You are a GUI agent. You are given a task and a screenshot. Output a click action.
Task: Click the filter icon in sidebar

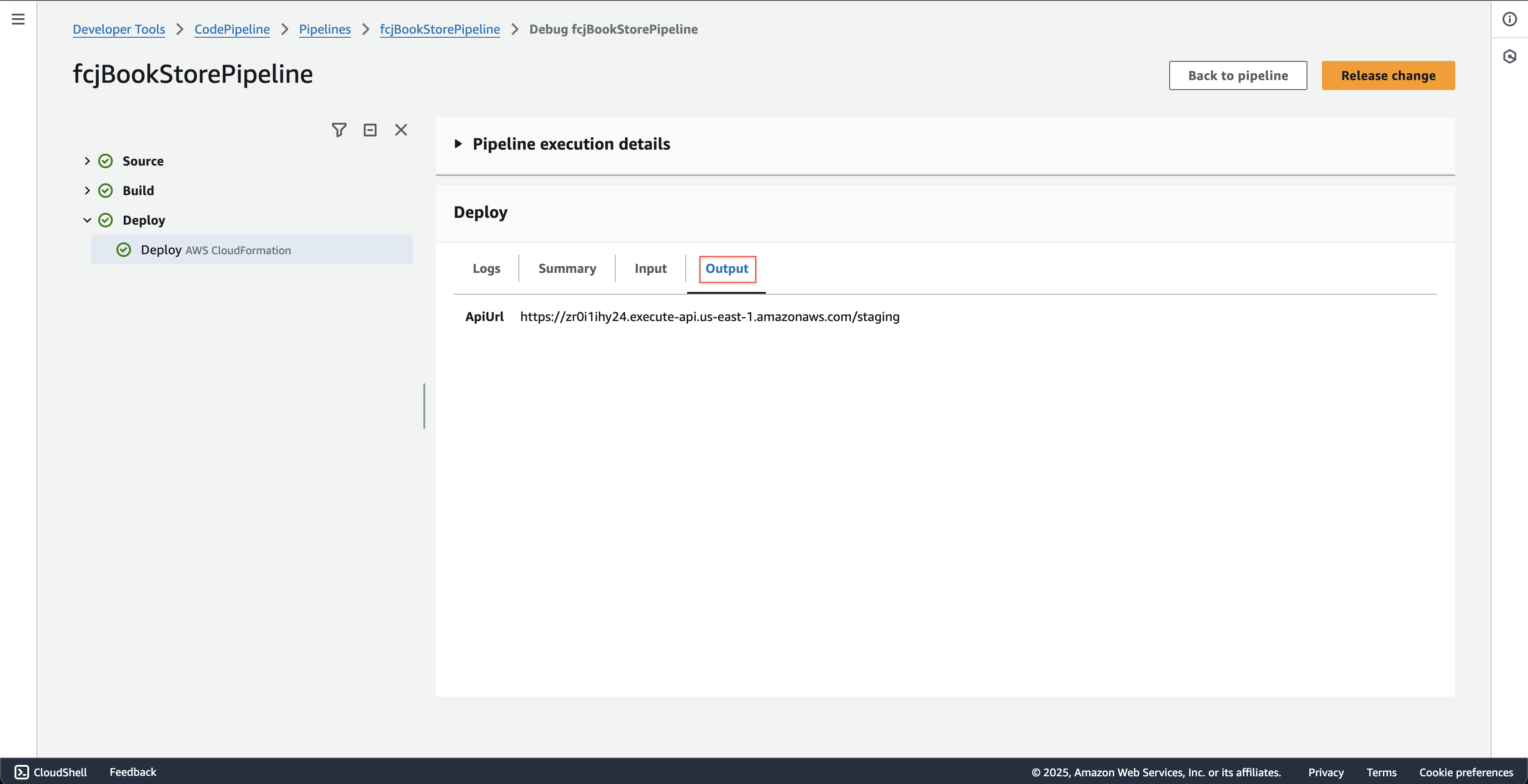coord(339,129)
